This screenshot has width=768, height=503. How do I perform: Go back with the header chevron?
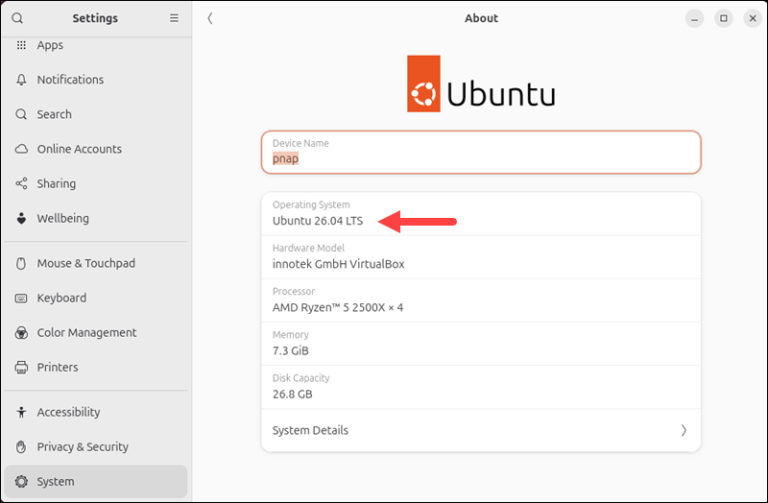click(x=210, y=18)
